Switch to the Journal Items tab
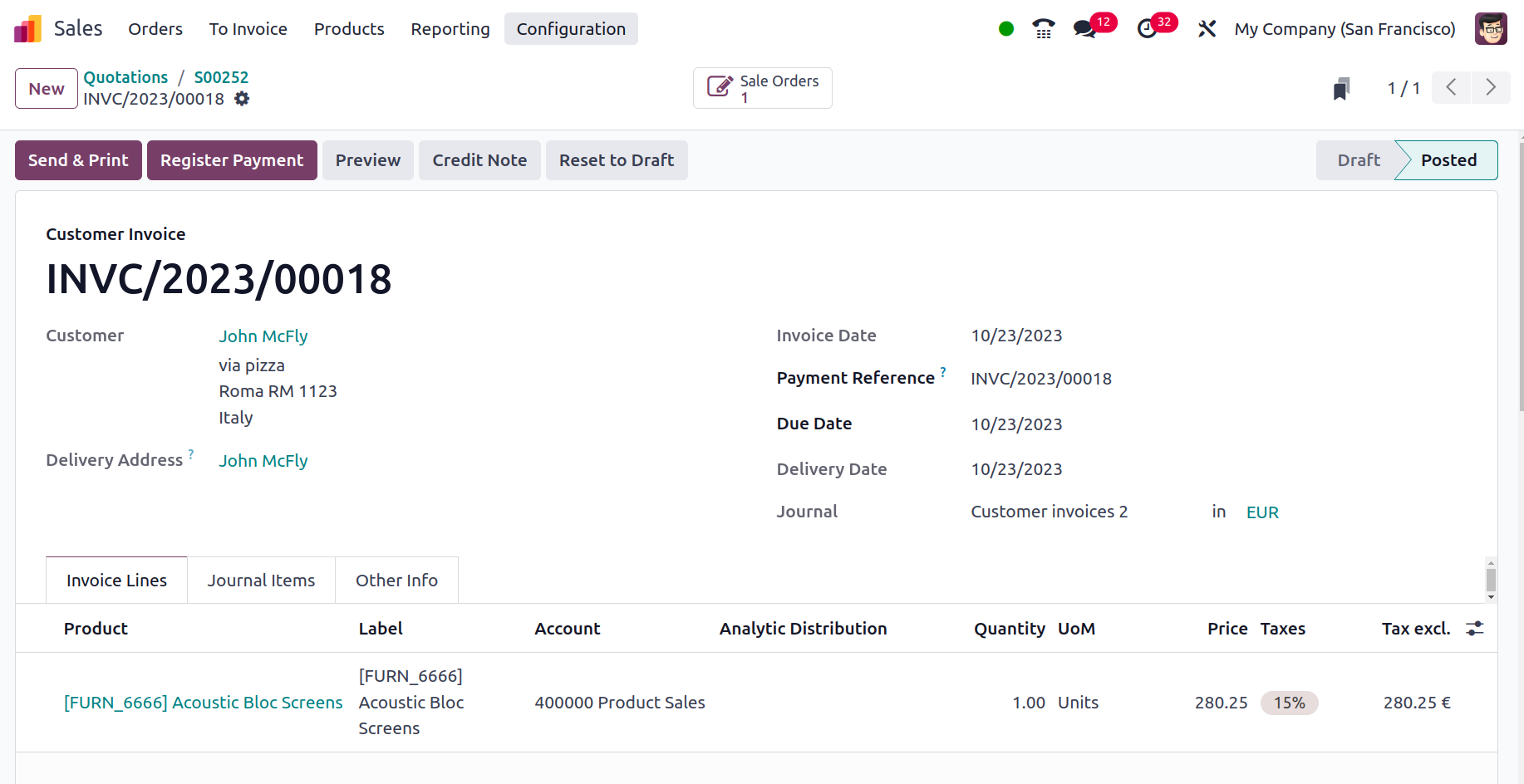This screenshot has height=784, width=1524. [x=261, y=580]
